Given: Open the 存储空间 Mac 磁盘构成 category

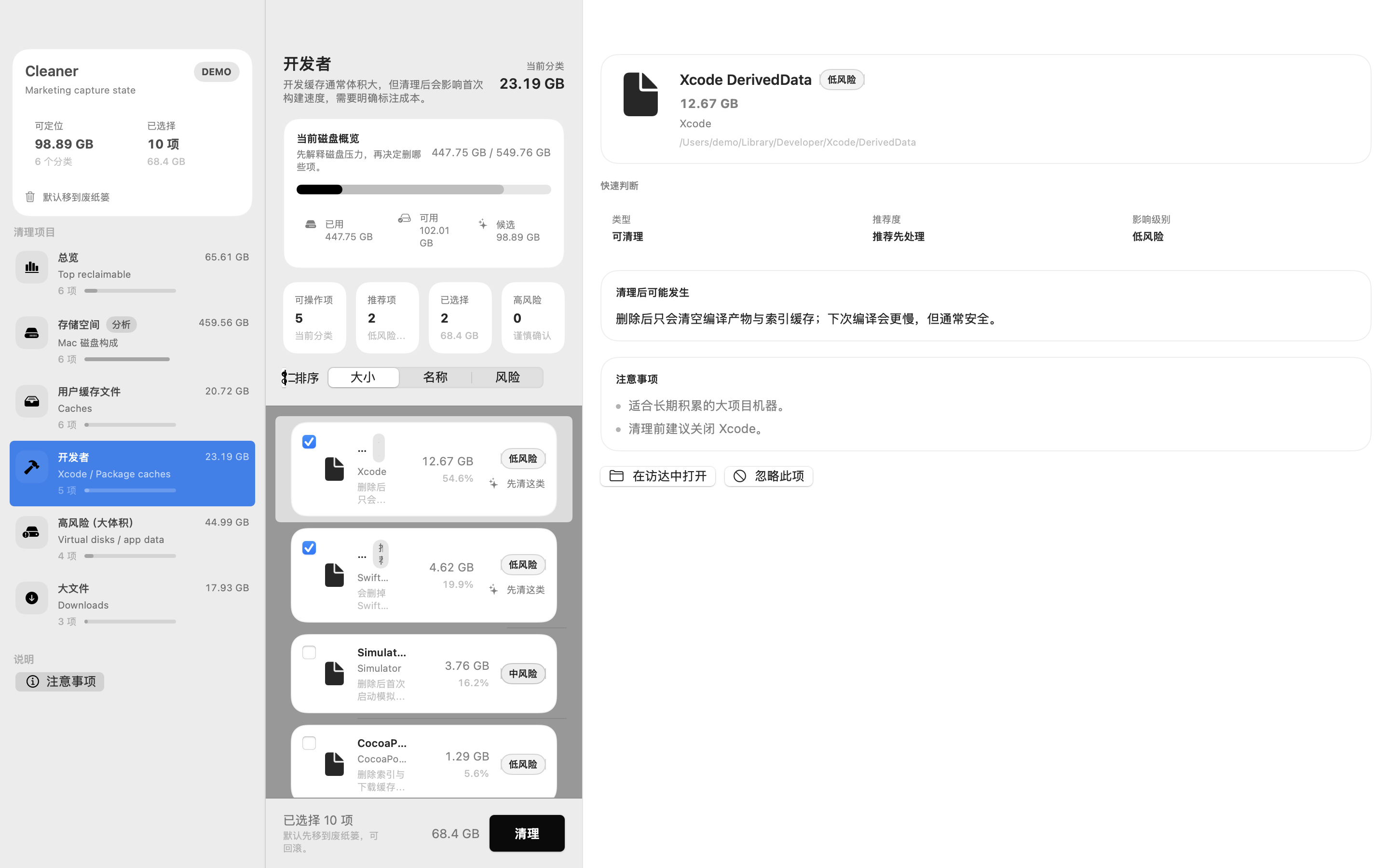Looking at the screenshot, I should (132, 340).
